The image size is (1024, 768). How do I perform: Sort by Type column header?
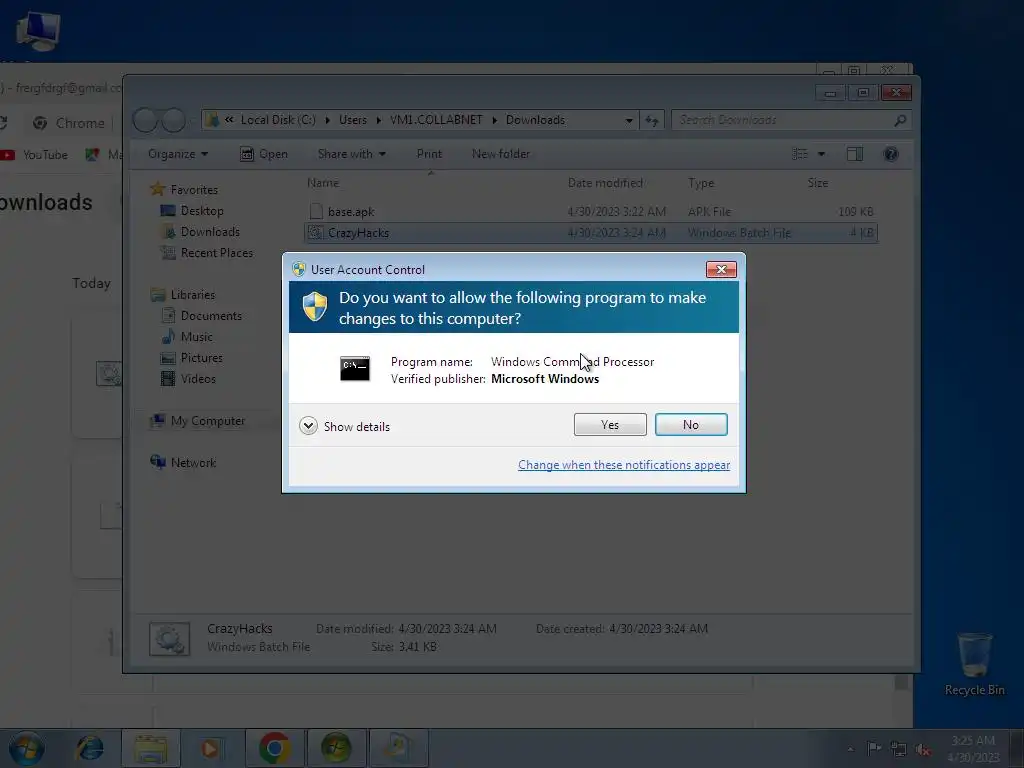[x=701, y=184]
